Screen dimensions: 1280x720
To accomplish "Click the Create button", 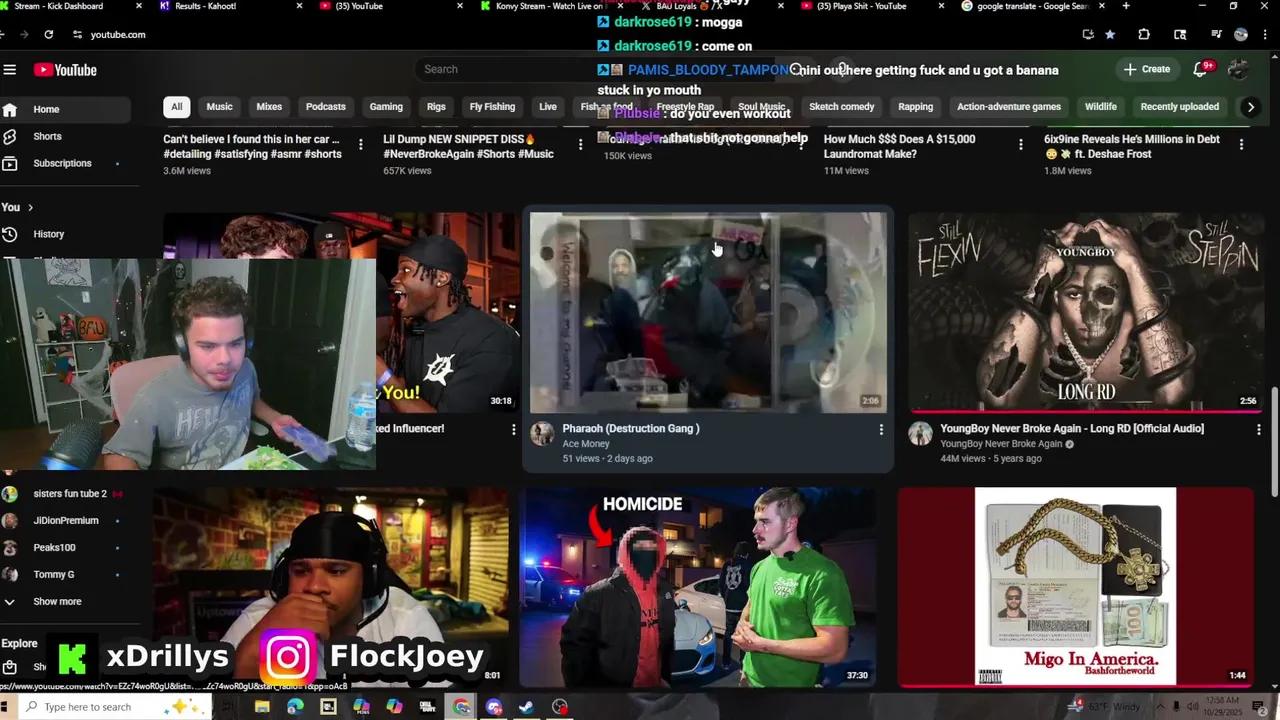I will 1146,69.
